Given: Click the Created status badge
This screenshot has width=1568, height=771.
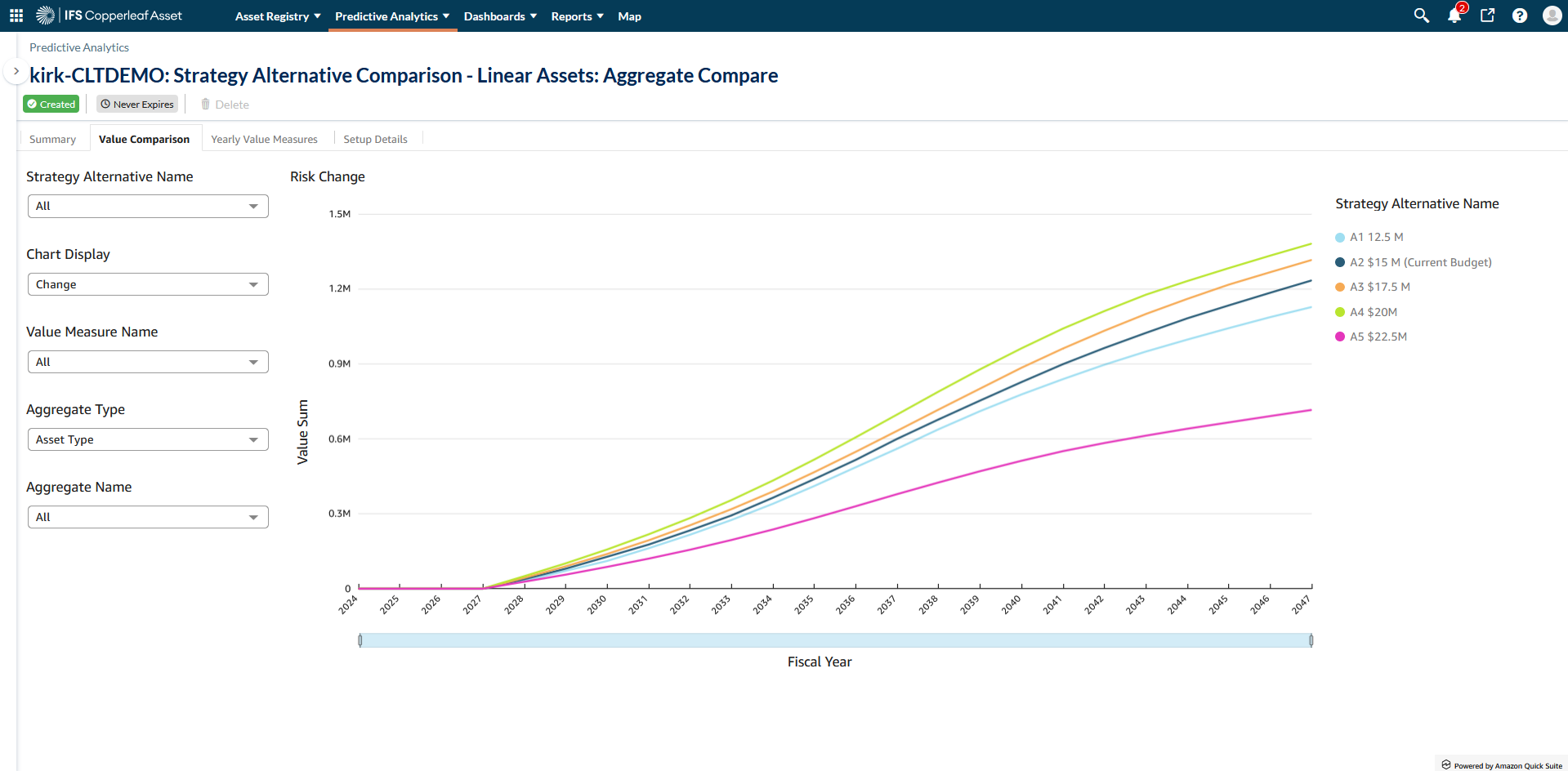Looking at the screenshot, I should click(51, 104).
